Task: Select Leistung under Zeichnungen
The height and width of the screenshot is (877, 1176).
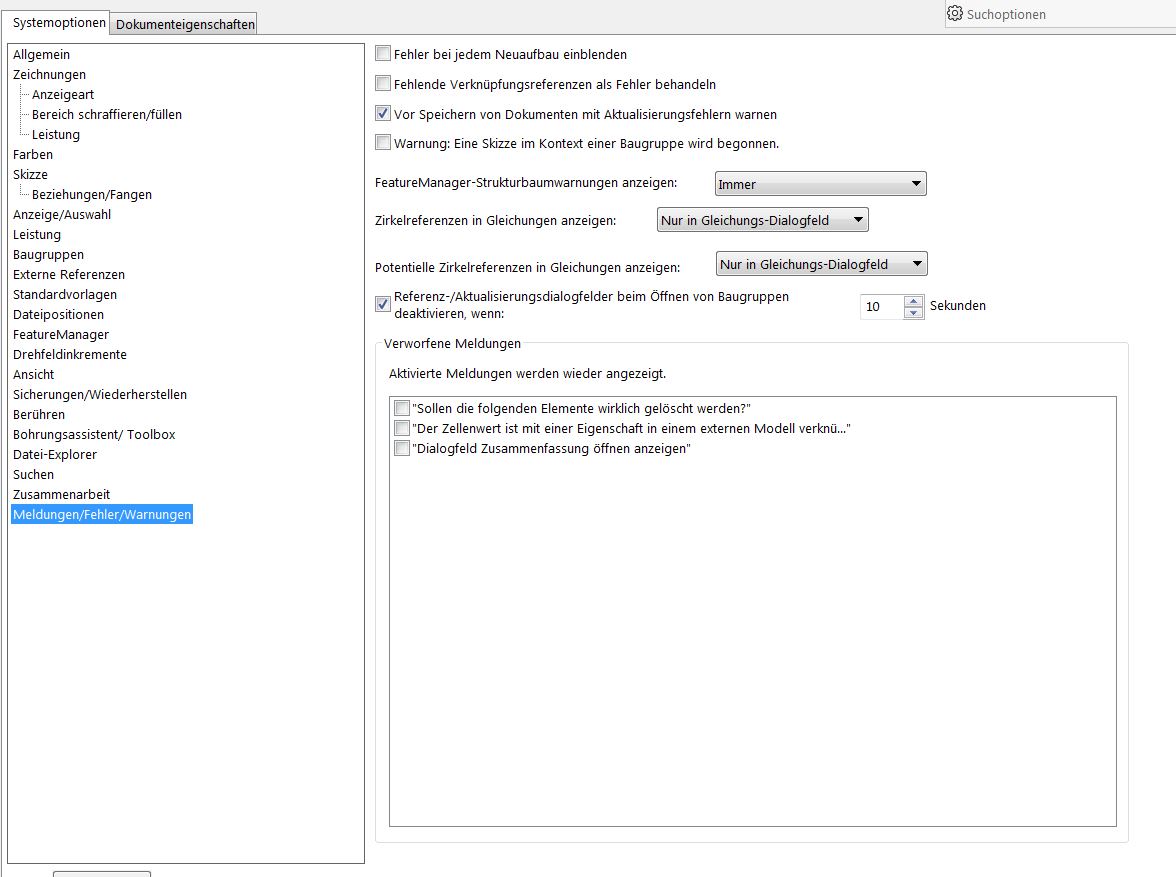Action: (x=56, y=134)
